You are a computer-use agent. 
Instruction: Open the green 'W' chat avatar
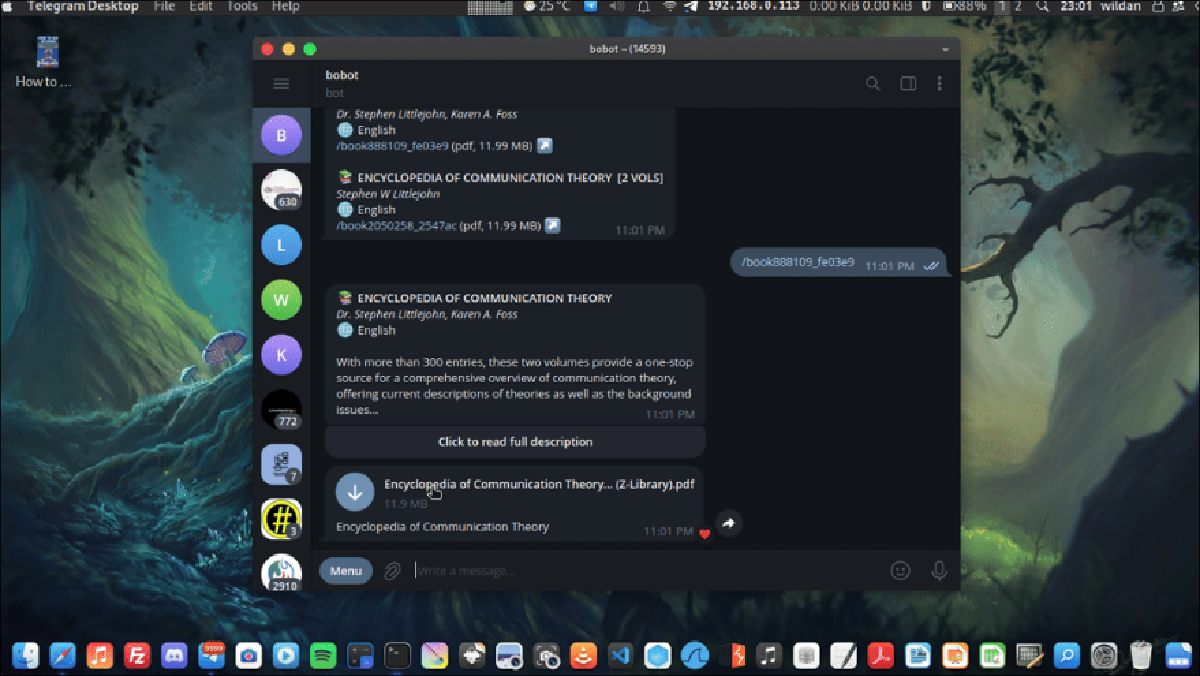281,300
